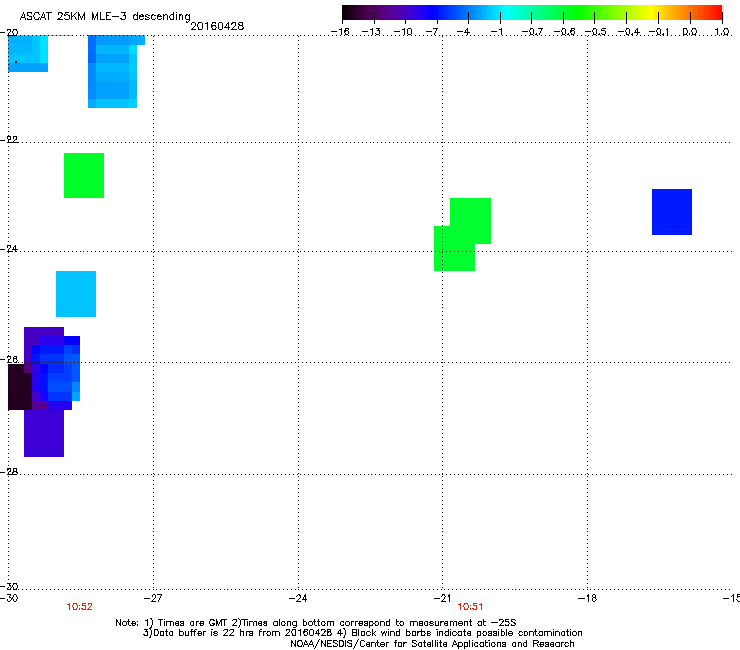Click the longitude axis label "-21"

(x=442, y=598)
